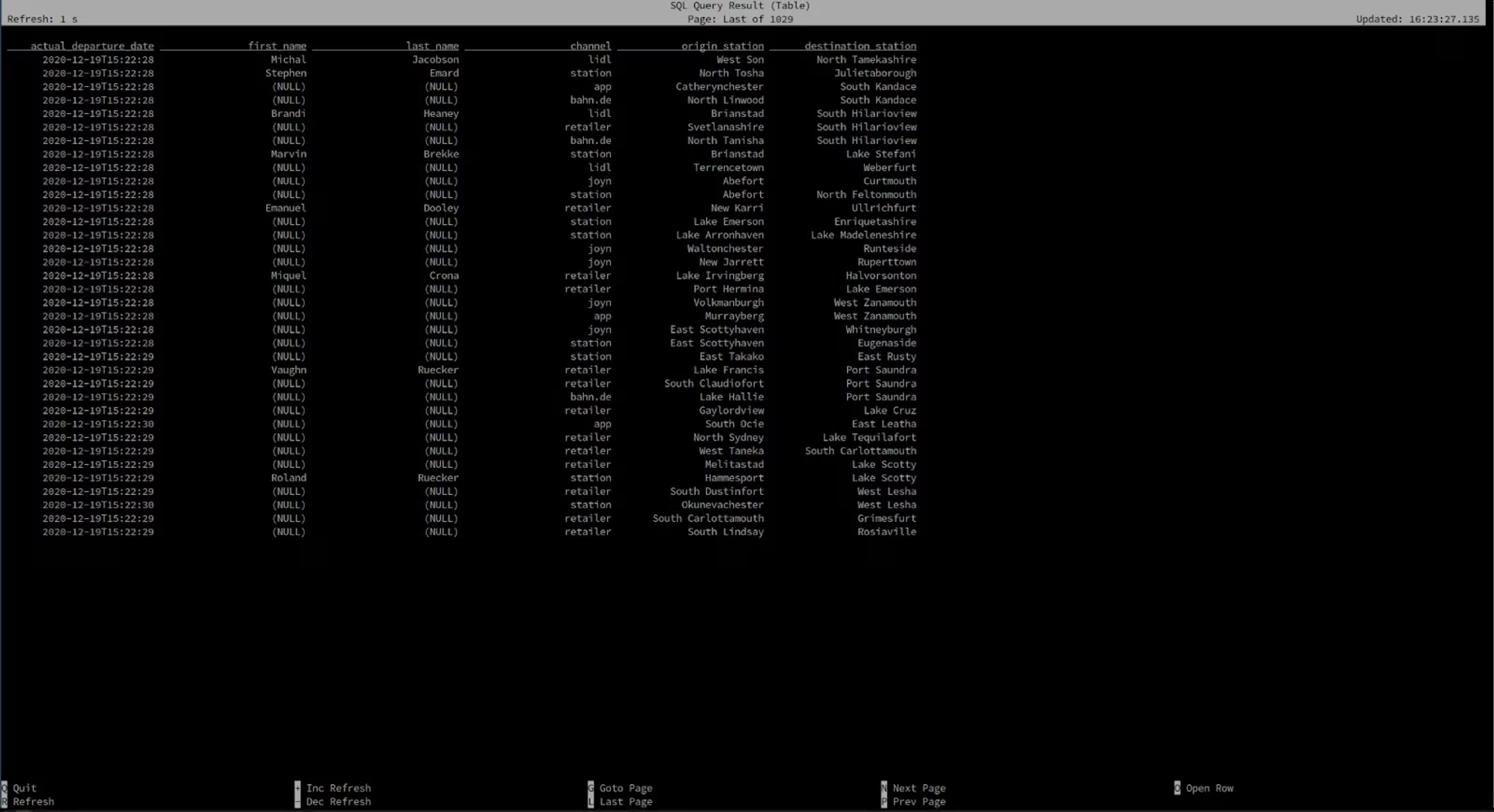
Task: Click origin 'North Linwood'
Action: point(725,100)
